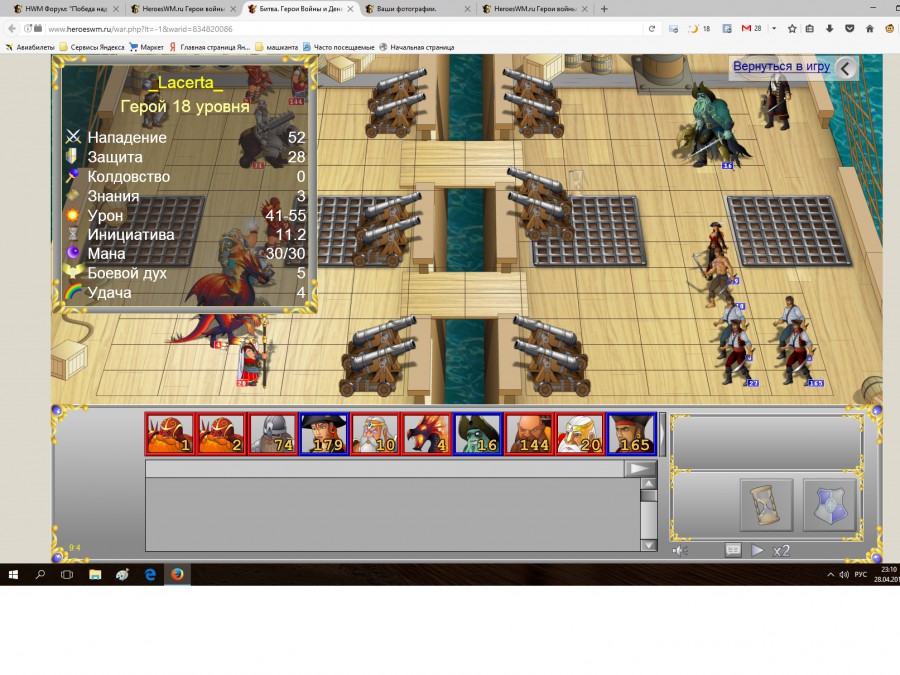
Task: Open File Explorer from the taskbar
Action: [95, 574]
